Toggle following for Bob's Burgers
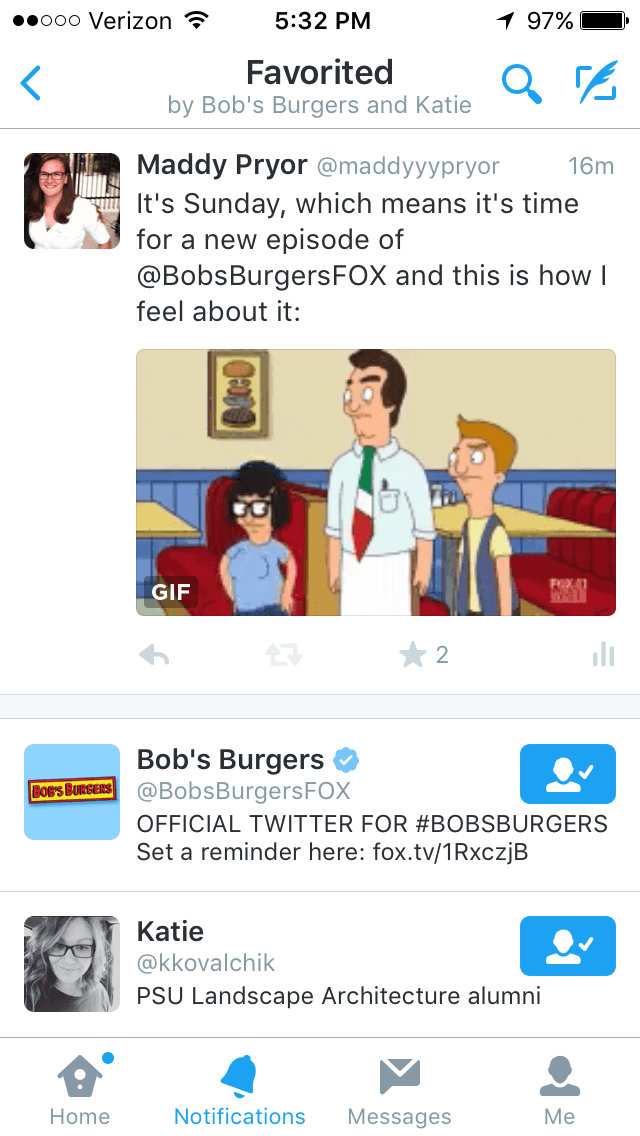Image resolution: width=640 pixels, height=1136 pixels. [568, 774]
